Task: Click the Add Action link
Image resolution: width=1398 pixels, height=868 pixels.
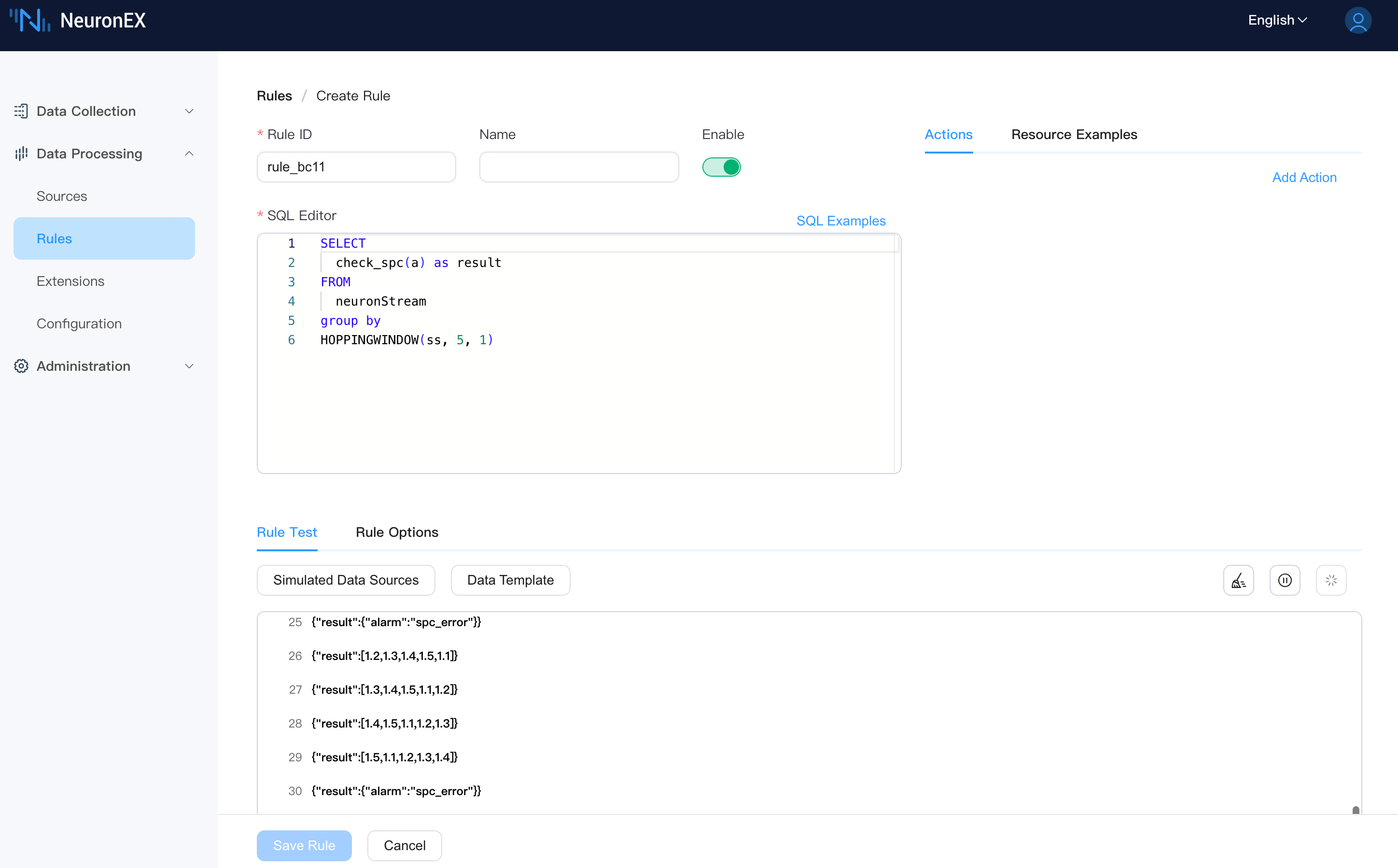Action: click(x=1304, y=177)
